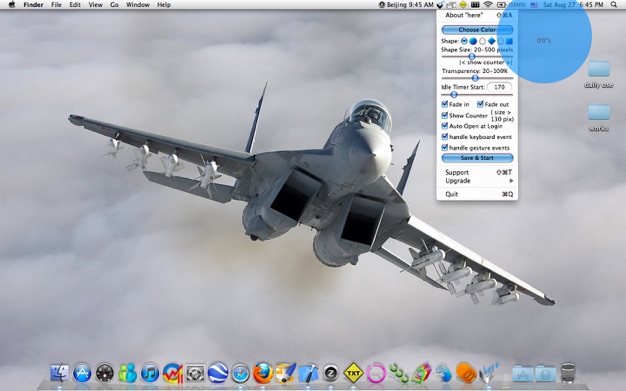This screenshot has height=391, width=626.
Task: Click the Transparency slider knob
Action: click(475, 78)
